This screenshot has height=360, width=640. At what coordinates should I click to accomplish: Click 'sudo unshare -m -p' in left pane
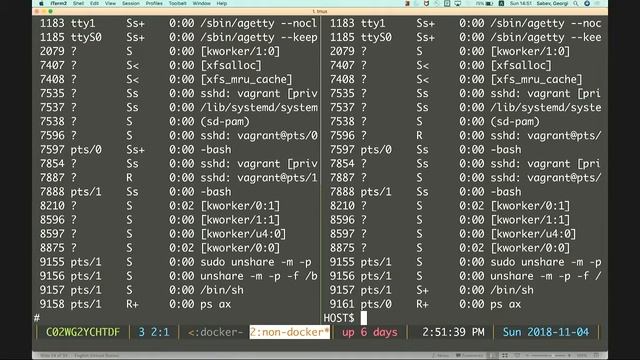tap(256, 262)
